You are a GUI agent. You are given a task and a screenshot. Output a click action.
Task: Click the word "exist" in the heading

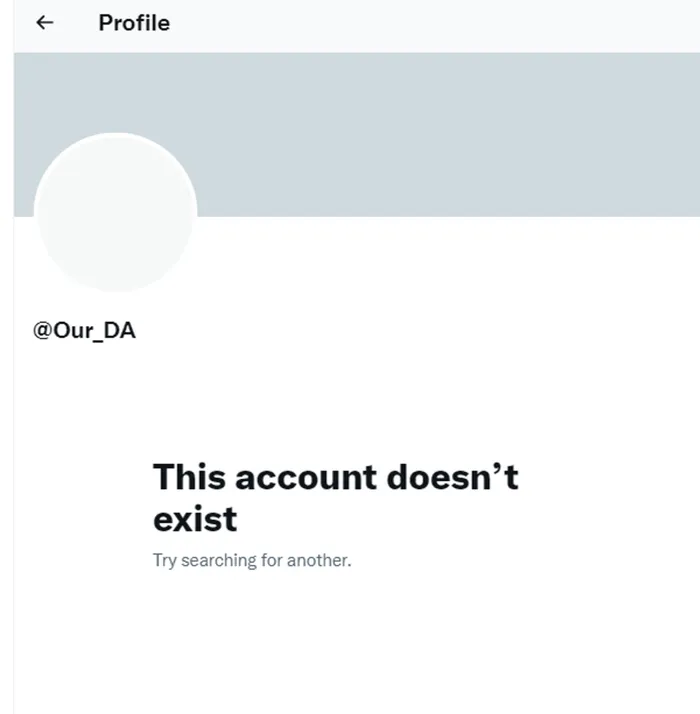coord(195,519)
